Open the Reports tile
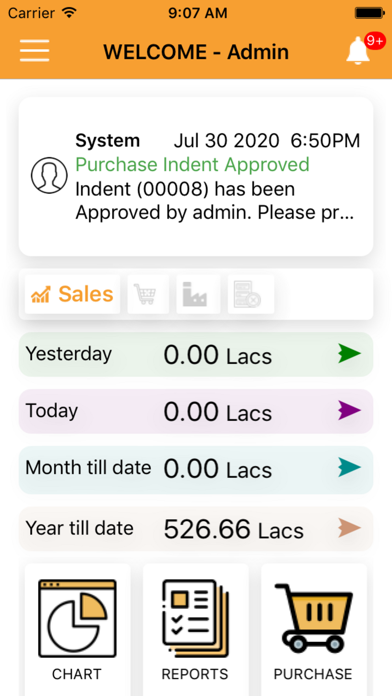Image resolution: width=392 pixels, height=696 pixels. coord(195,629)
